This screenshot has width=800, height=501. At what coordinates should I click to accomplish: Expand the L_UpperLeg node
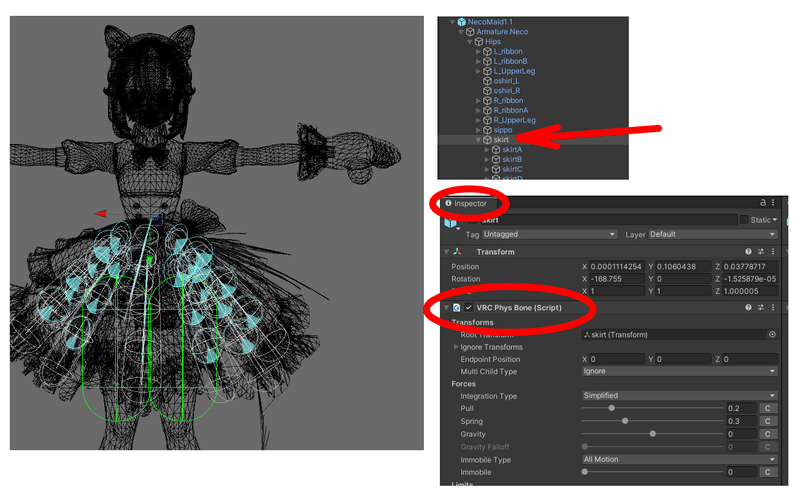tap(478, 71)
